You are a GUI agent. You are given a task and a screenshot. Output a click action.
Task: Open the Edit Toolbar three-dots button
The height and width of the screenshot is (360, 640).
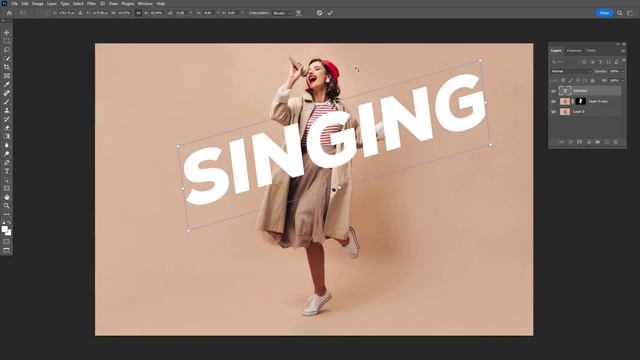tap(7, 214)
